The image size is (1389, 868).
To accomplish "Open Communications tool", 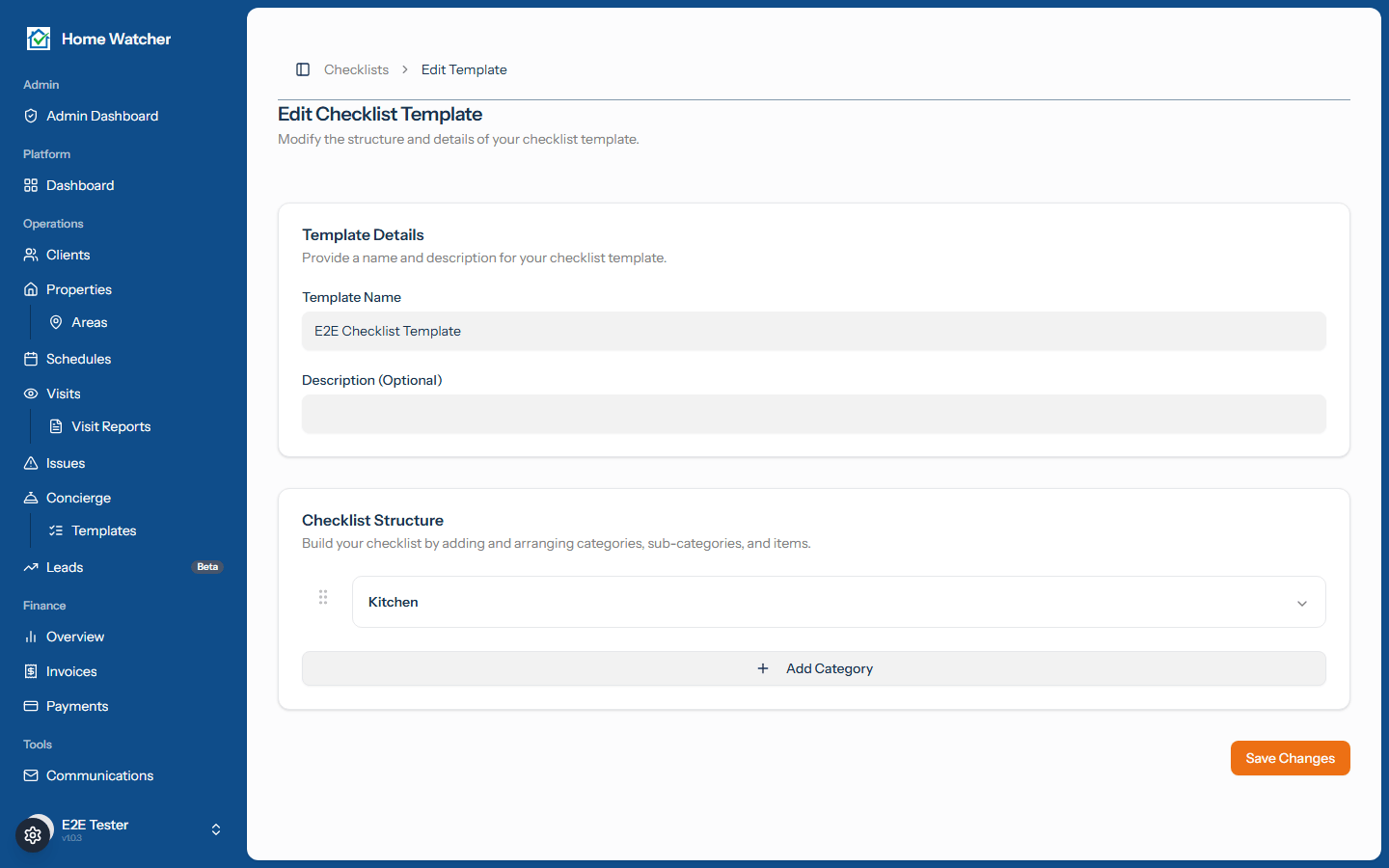I will (123, 775).
